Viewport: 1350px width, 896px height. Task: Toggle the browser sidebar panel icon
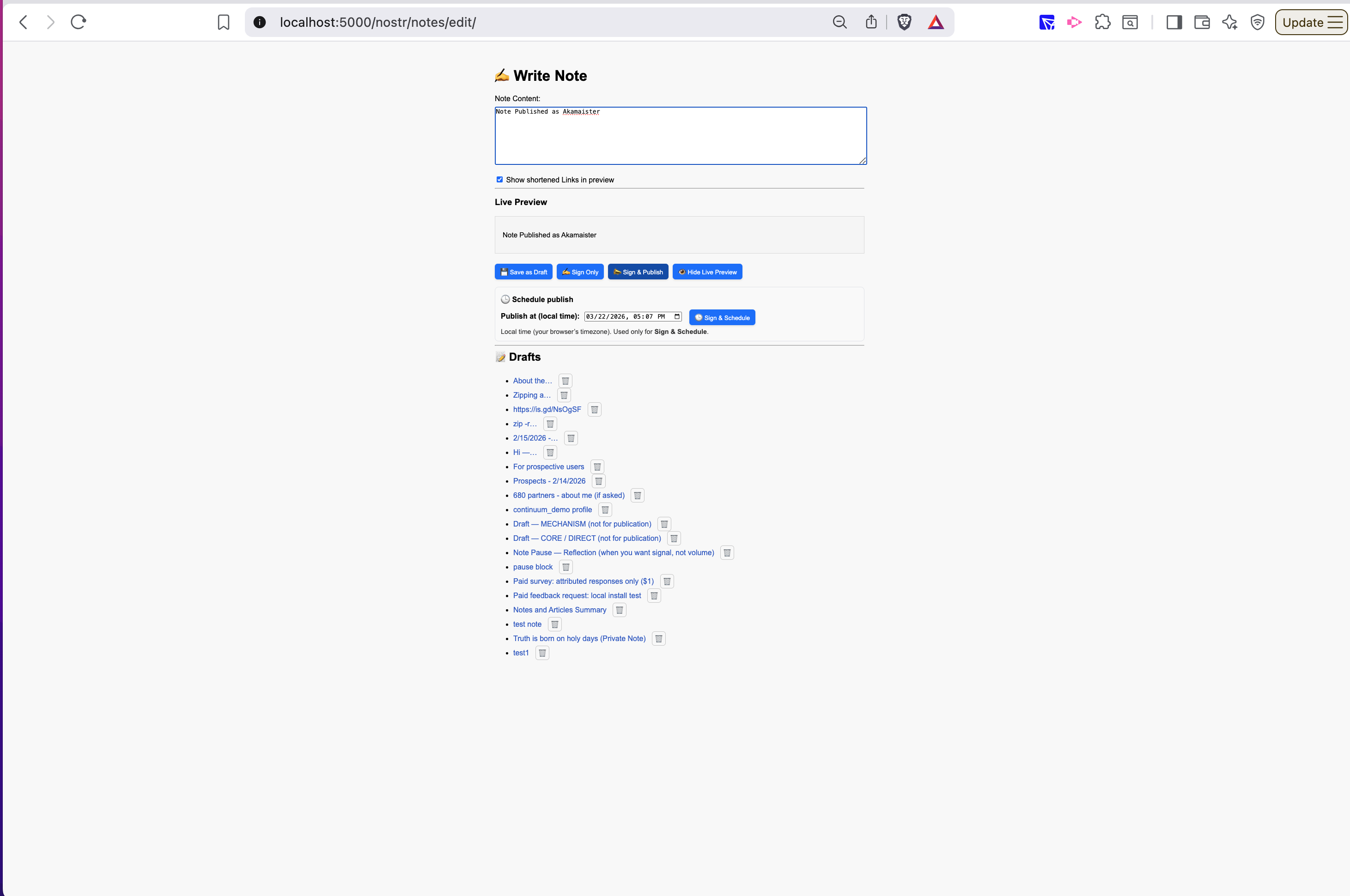(1174, 22)
